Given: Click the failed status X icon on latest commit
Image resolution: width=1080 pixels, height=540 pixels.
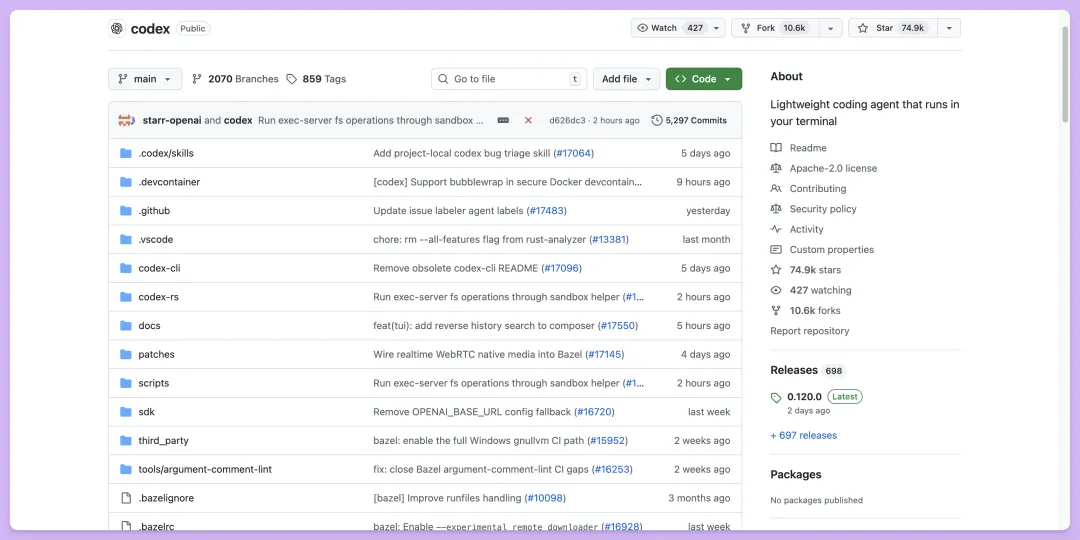Looking at the screenshot, I should pos(528,120).
